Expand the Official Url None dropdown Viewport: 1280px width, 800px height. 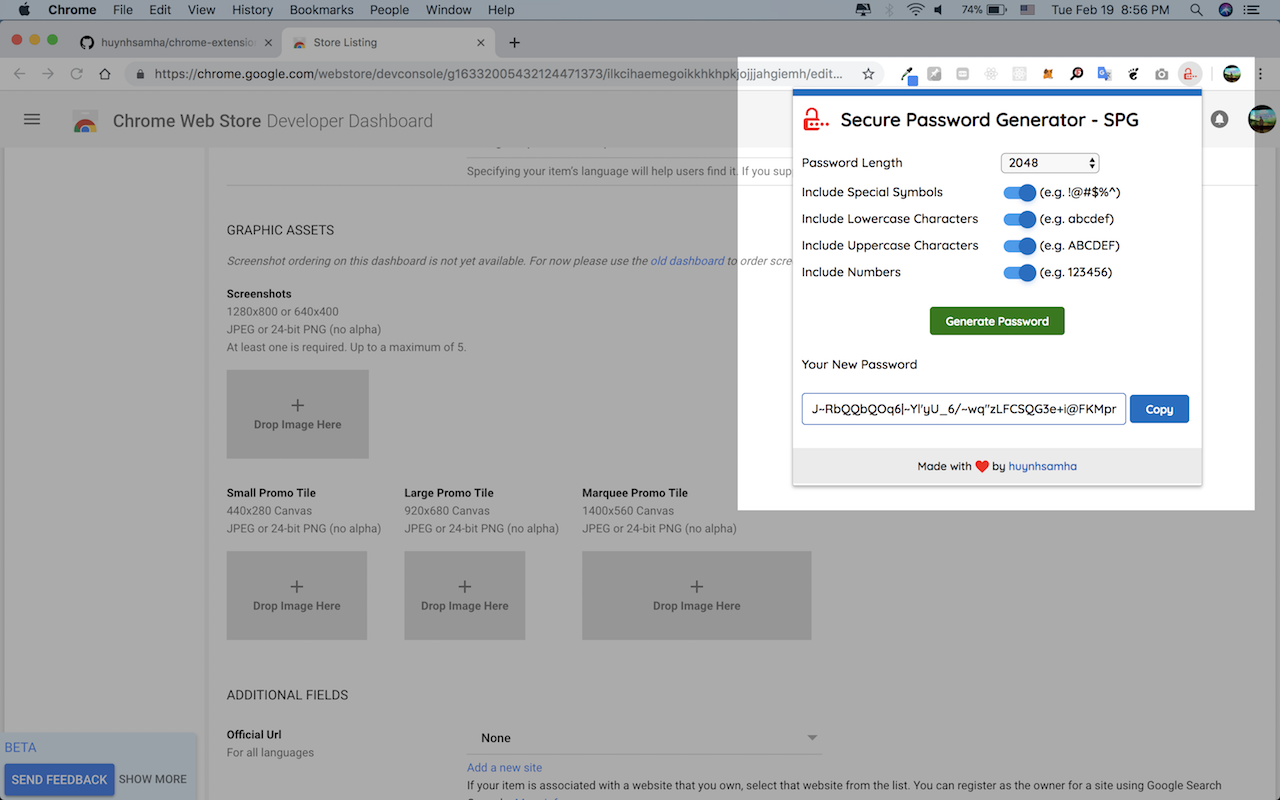(x=644, y=738)
